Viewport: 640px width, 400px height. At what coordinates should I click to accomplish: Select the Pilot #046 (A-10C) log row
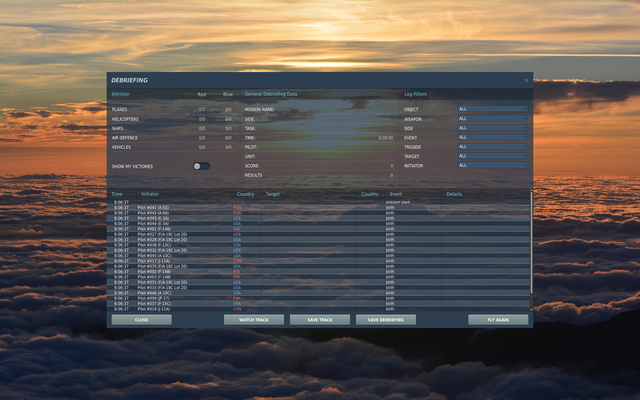pos(318,293)
